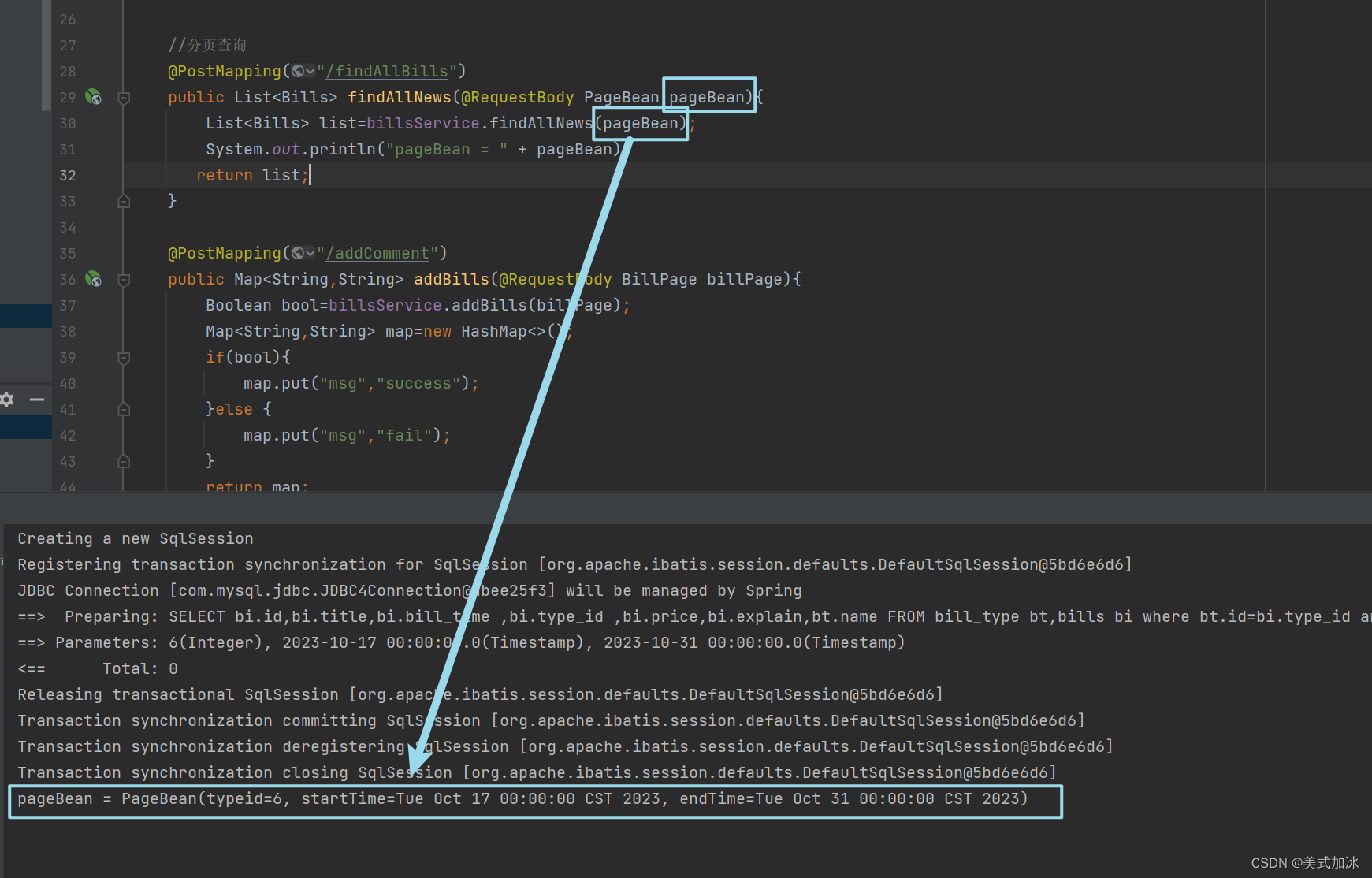1372x878 pixels.
Task: Click the hide (minus) icon beside the gear
Action: [36, 400]
